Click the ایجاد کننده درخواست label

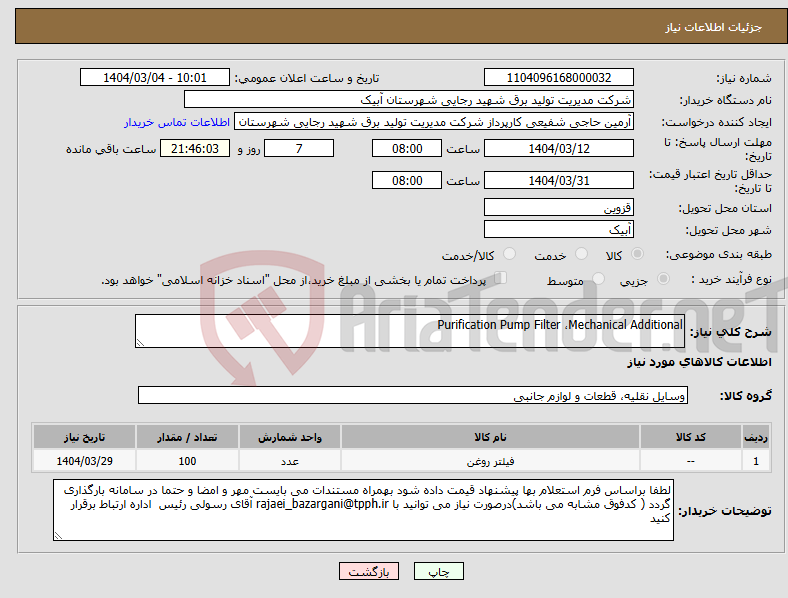pyautogui.click(x=716, y=123)
